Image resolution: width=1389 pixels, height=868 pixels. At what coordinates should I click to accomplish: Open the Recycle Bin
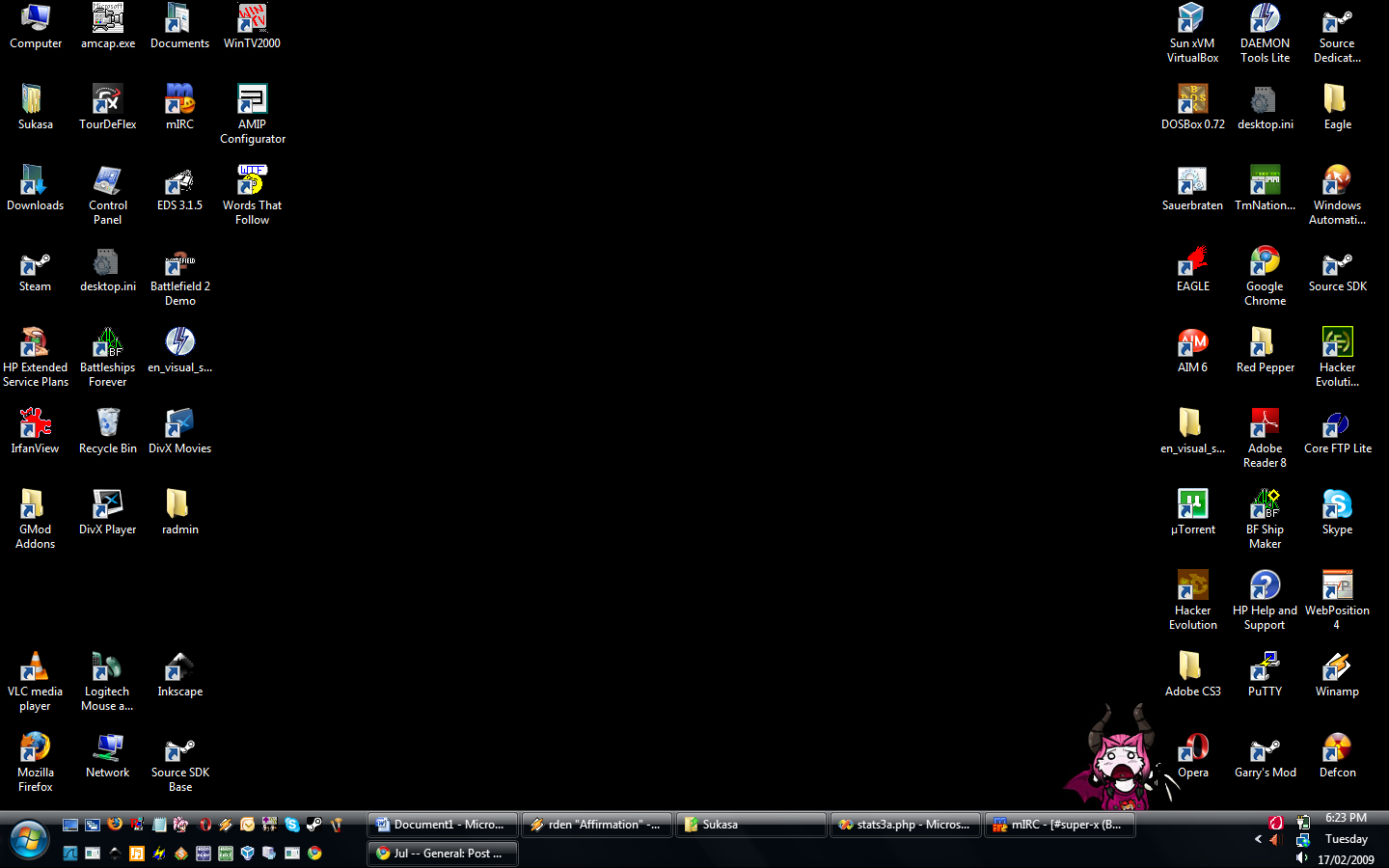click(108, 431)
